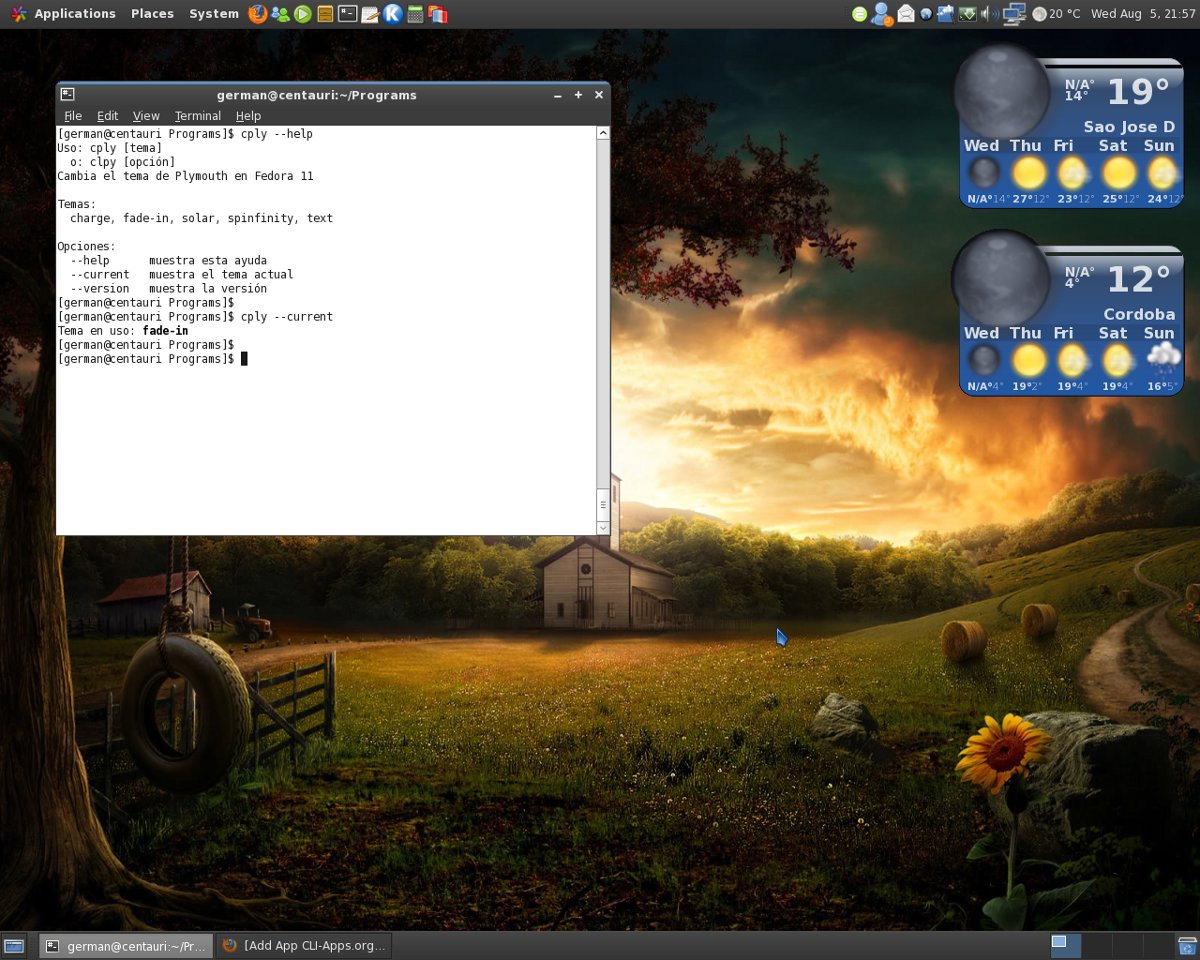Click 'Cambia el tema de Plymouth' line
The image size is (1200, 960).
tap(185, 176)
